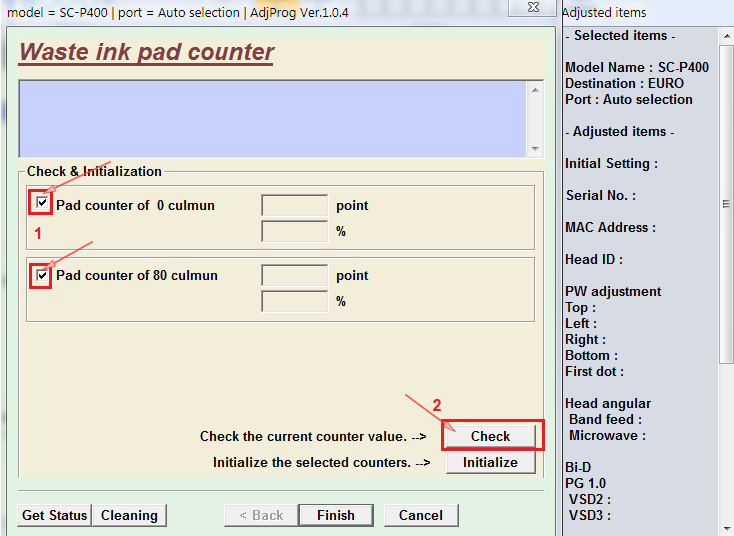Click the Adjusted items panel scroll-up arrow
Image resolution: width=734 pixels, height=536 pixels.
point(727,36)
